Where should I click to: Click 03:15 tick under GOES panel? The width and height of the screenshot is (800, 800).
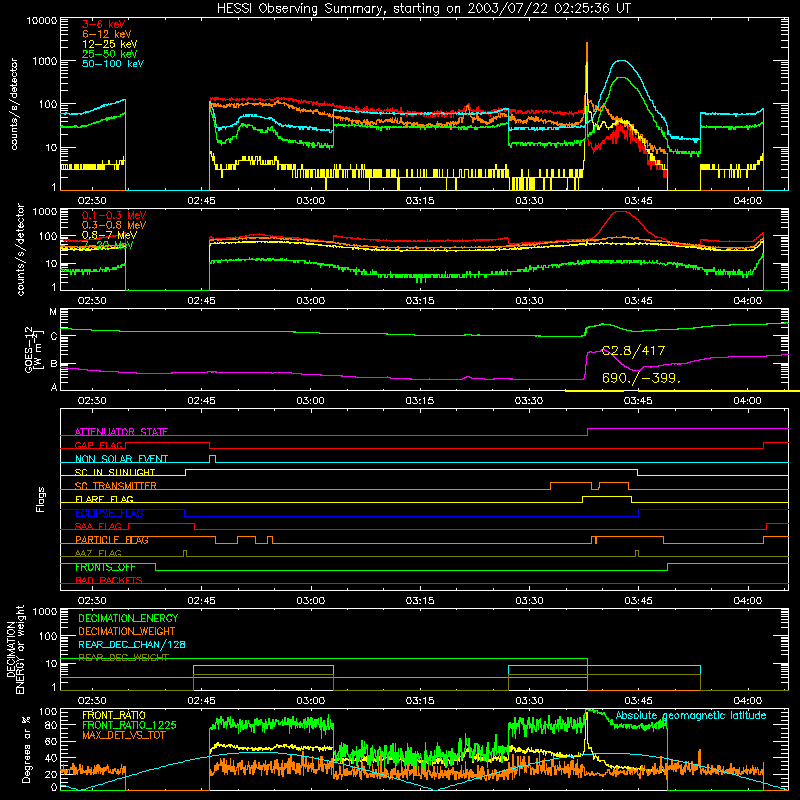[420, 401]
